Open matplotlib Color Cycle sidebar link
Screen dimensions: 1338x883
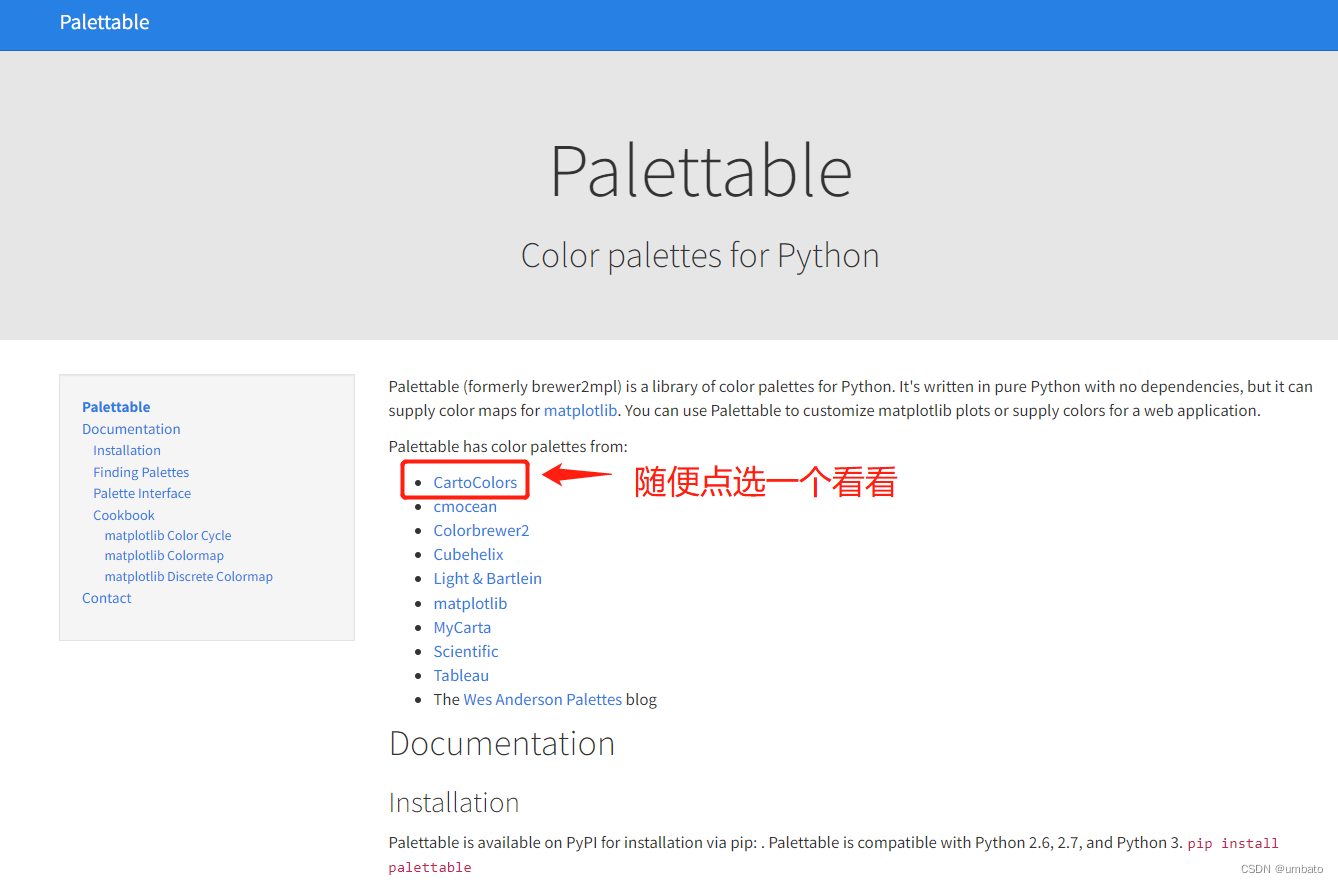point(168,536)
